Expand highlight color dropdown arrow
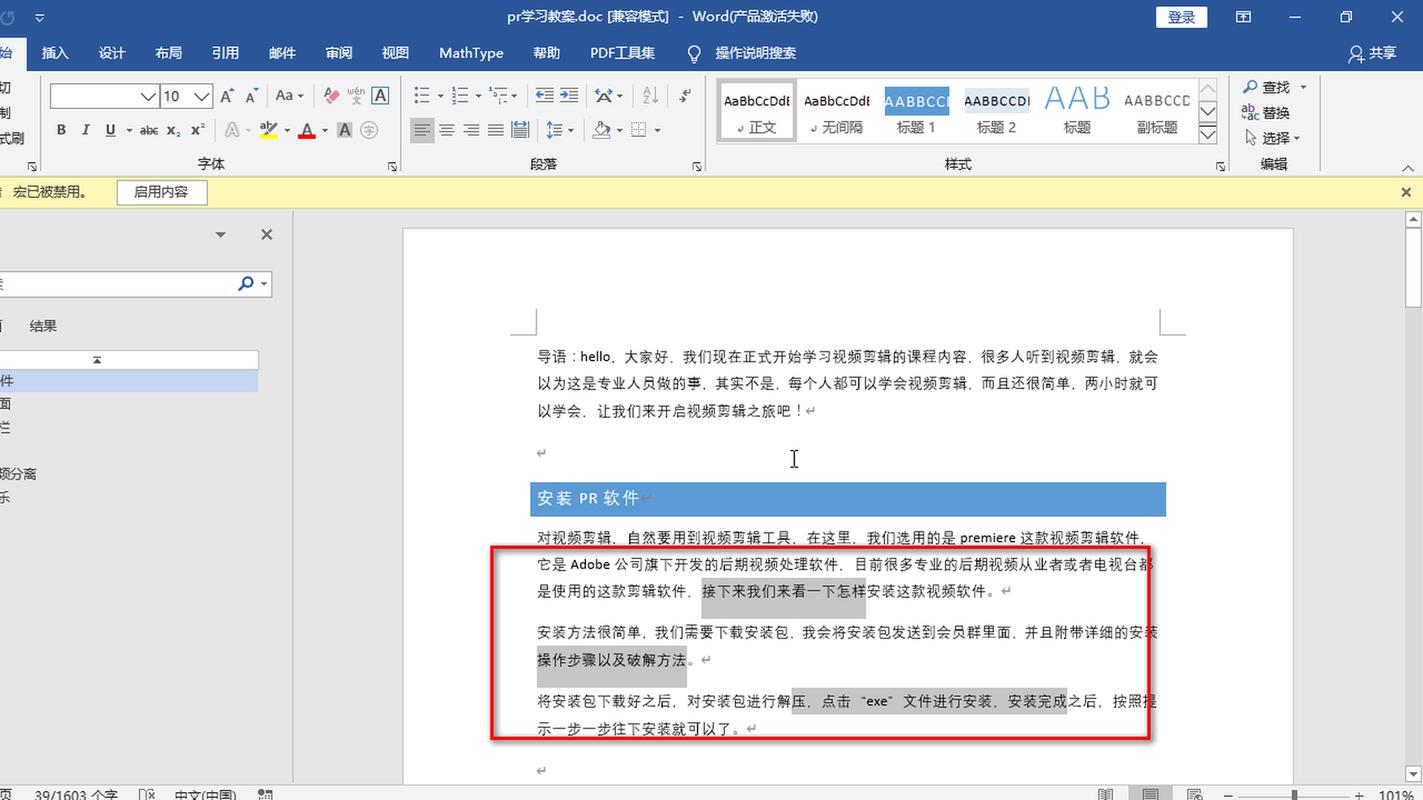Screen dimensions: 1423x800 coord(287,130)
